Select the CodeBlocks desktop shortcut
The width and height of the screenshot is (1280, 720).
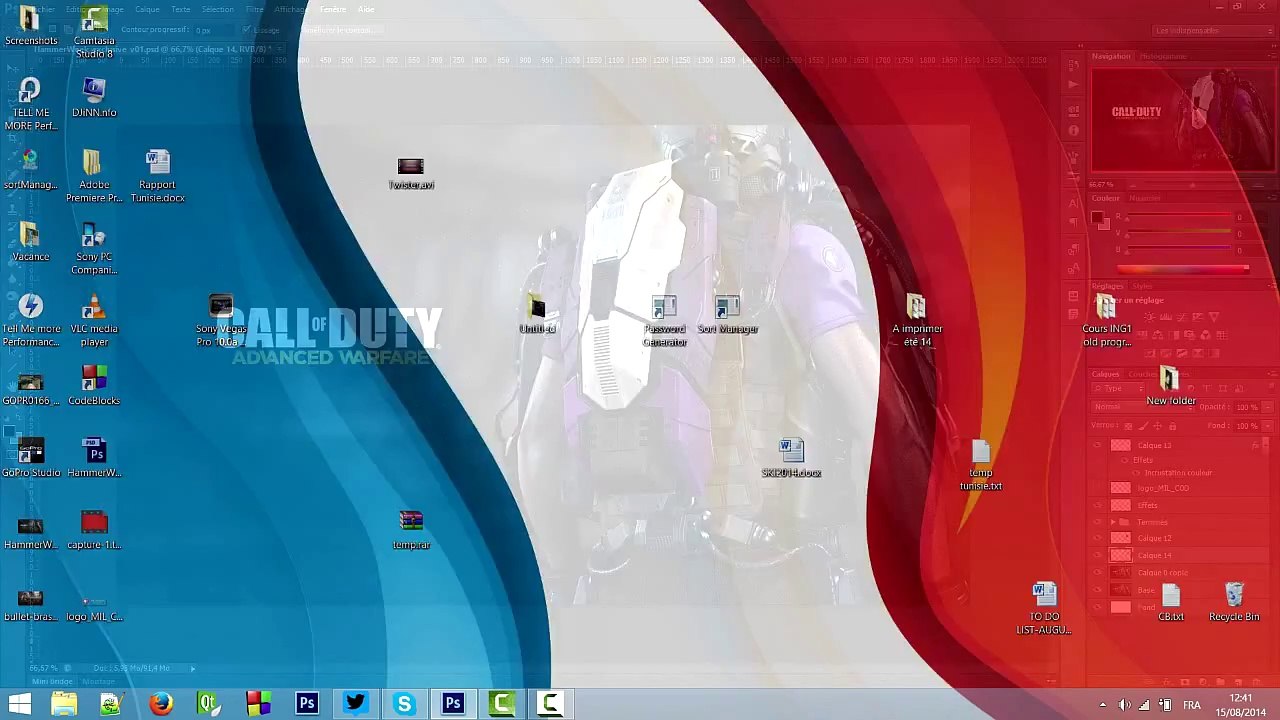coord(94,386)
